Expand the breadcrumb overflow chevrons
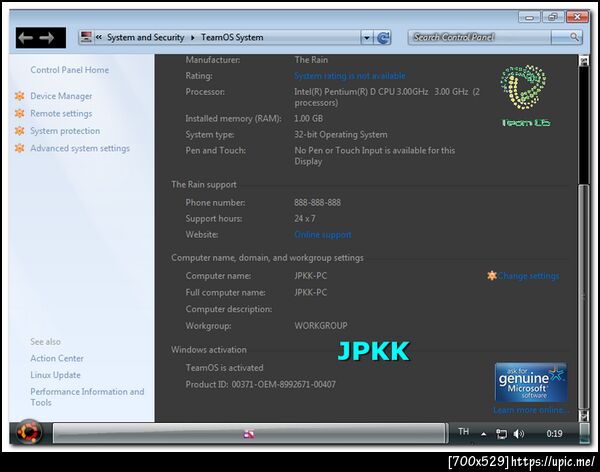 click(x=99, y=37)
